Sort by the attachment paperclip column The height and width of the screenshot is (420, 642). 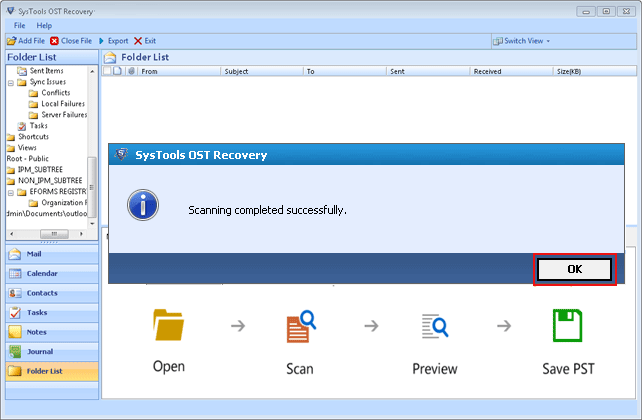click(x=131, y=71)
